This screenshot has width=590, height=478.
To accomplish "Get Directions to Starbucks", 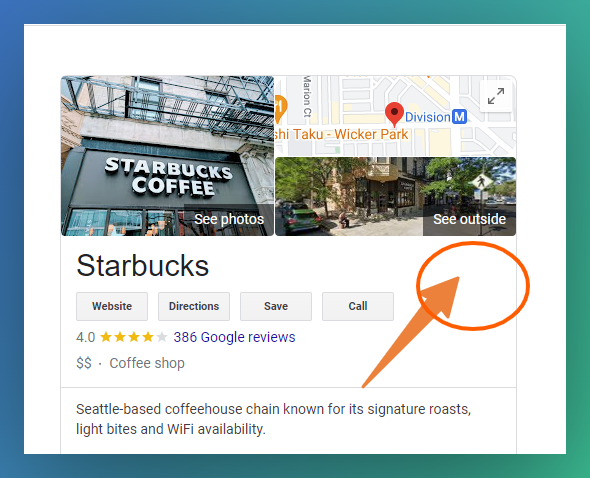I will (194, 306).
